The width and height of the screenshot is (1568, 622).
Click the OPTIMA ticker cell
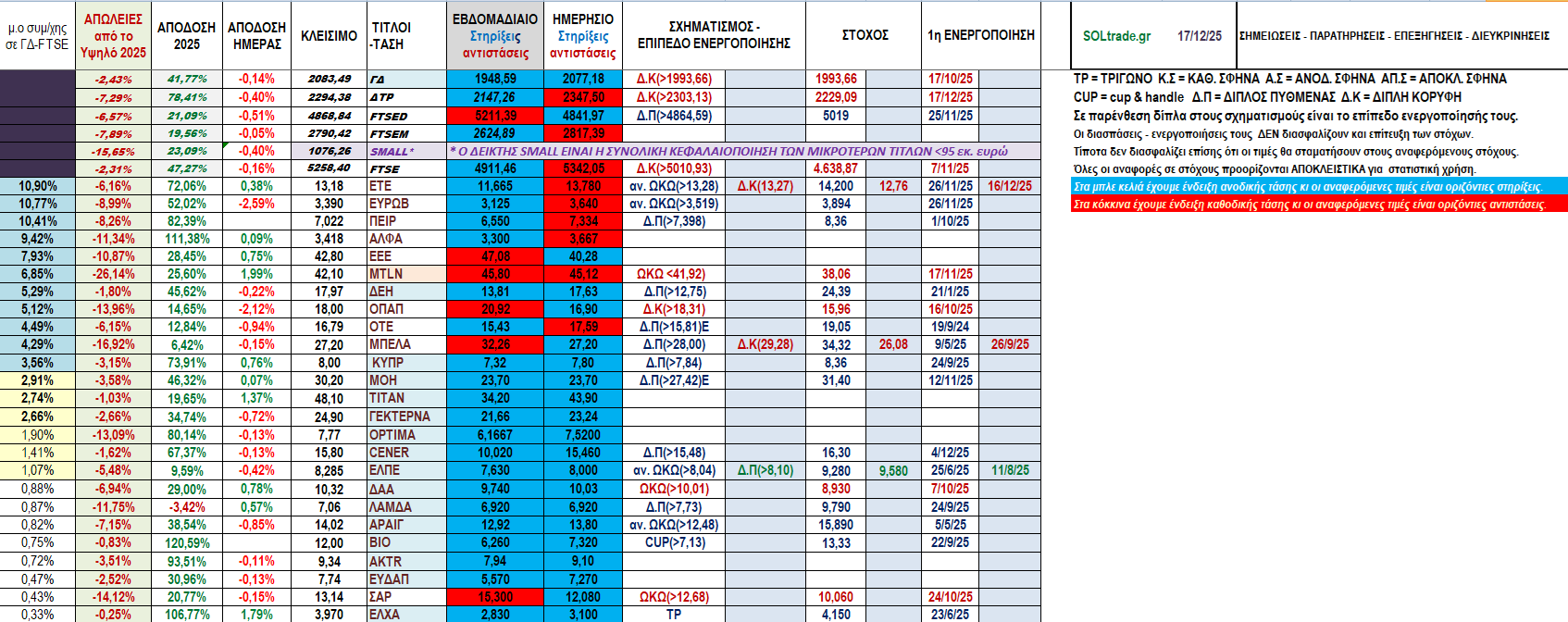[x=405, y=435]
